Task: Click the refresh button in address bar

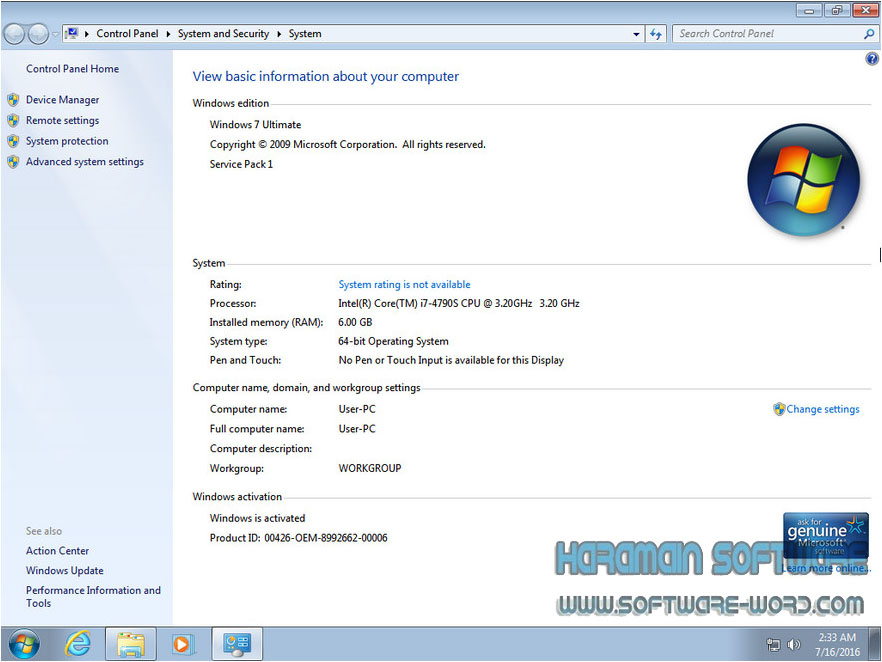Action: (655, 34)
